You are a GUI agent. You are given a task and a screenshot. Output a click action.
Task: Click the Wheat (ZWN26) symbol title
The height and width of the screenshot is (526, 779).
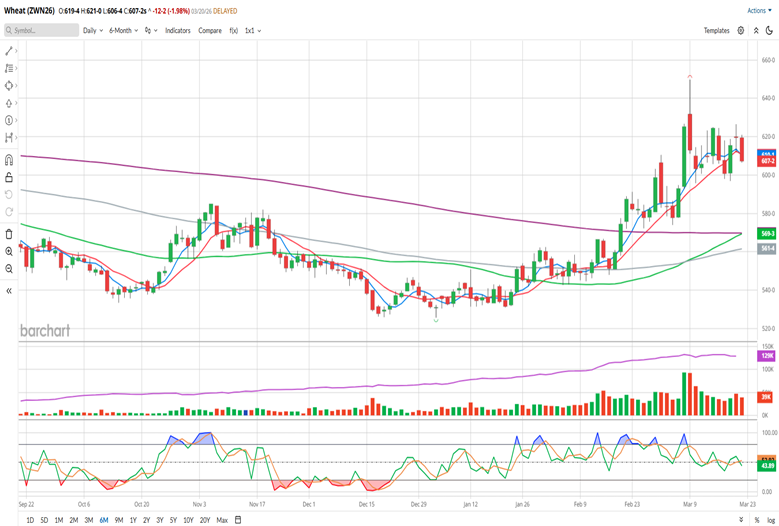29,10
